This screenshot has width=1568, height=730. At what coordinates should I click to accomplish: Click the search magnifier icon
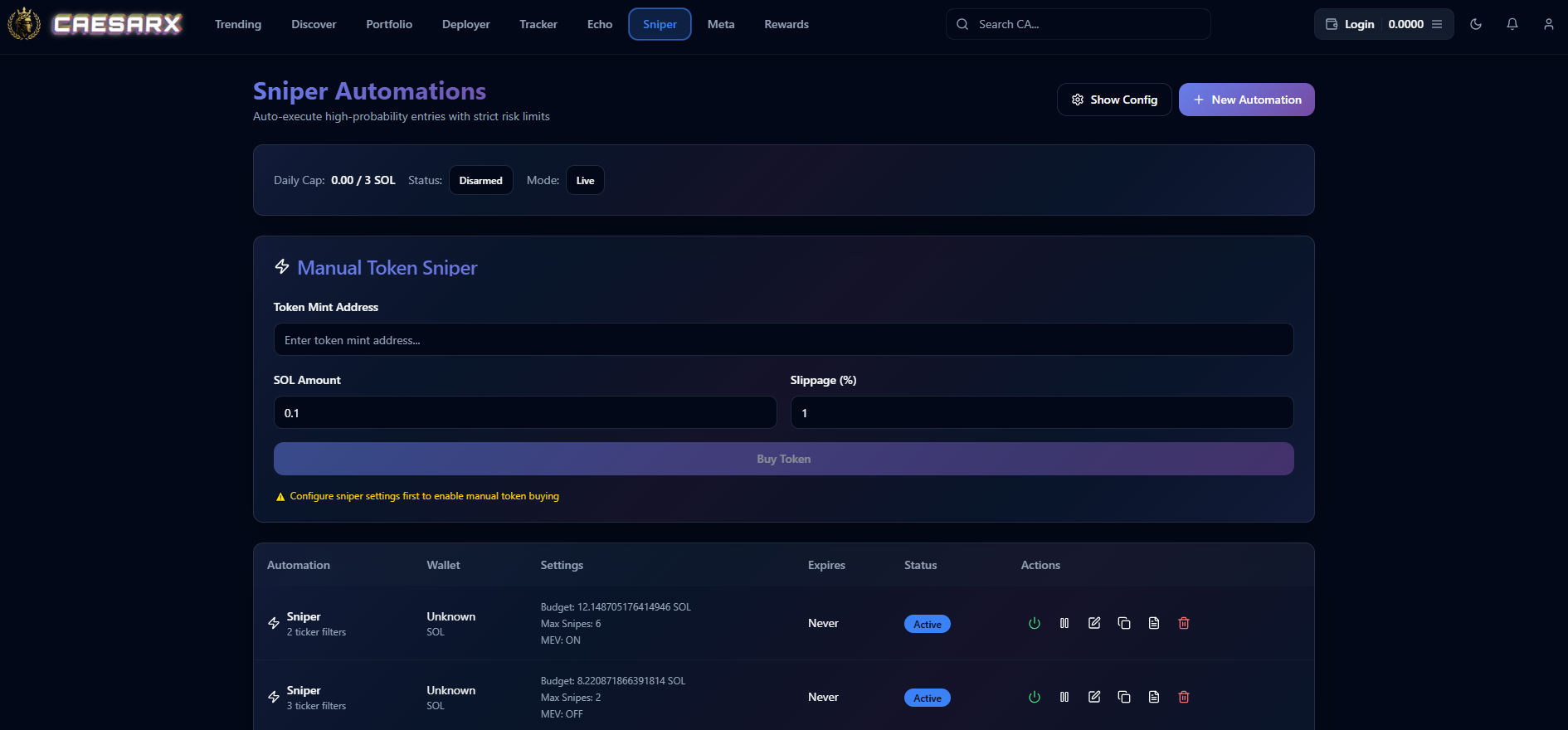[962, 24]
